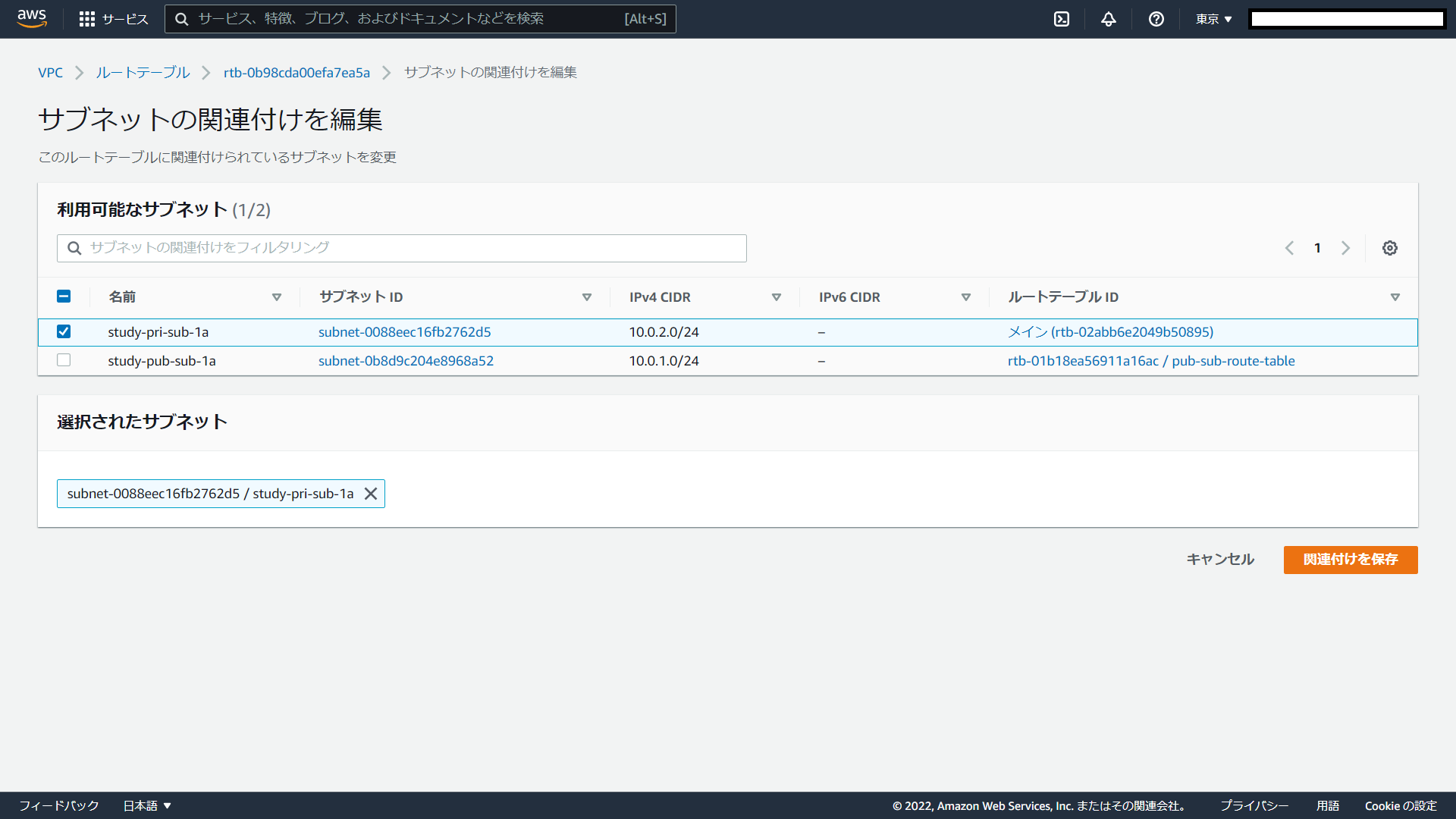Click the AWS logo home icon

click(32, 18)
